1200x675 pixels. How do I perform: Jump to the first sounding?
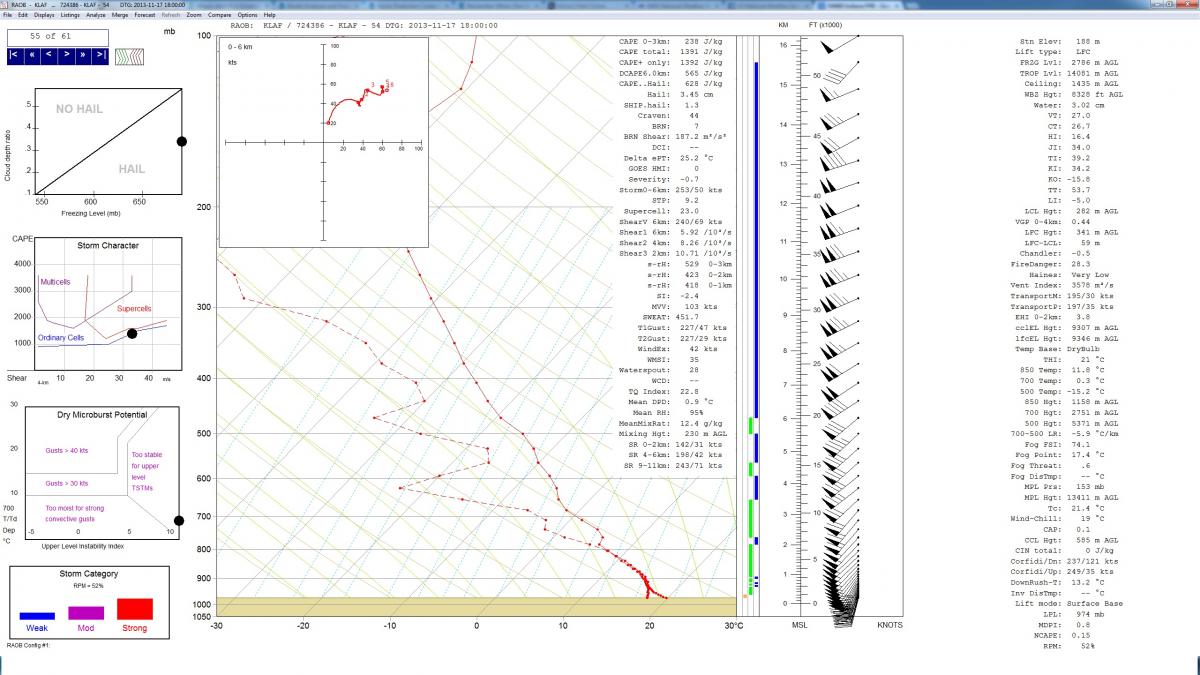[x=15, y=56]
